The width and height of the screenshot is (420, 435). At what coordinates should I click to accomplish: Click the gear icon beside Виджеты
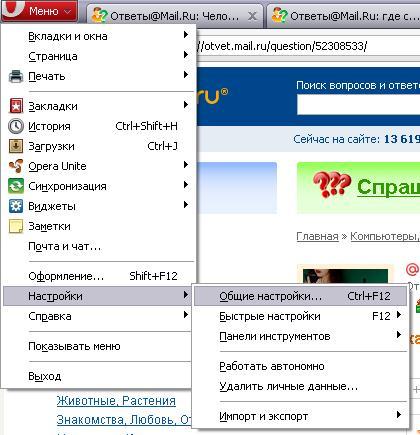click(16, 206)
